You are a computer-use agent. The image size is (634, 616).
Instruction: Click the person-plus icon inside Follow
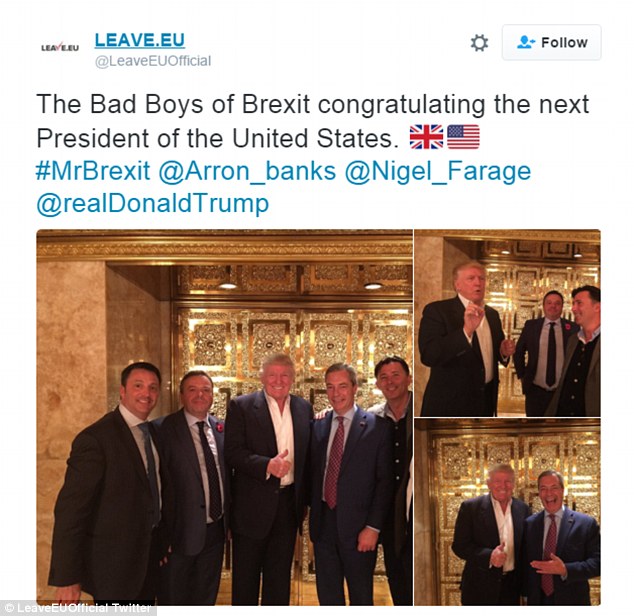pyautogui.click(x=526, y=42)
